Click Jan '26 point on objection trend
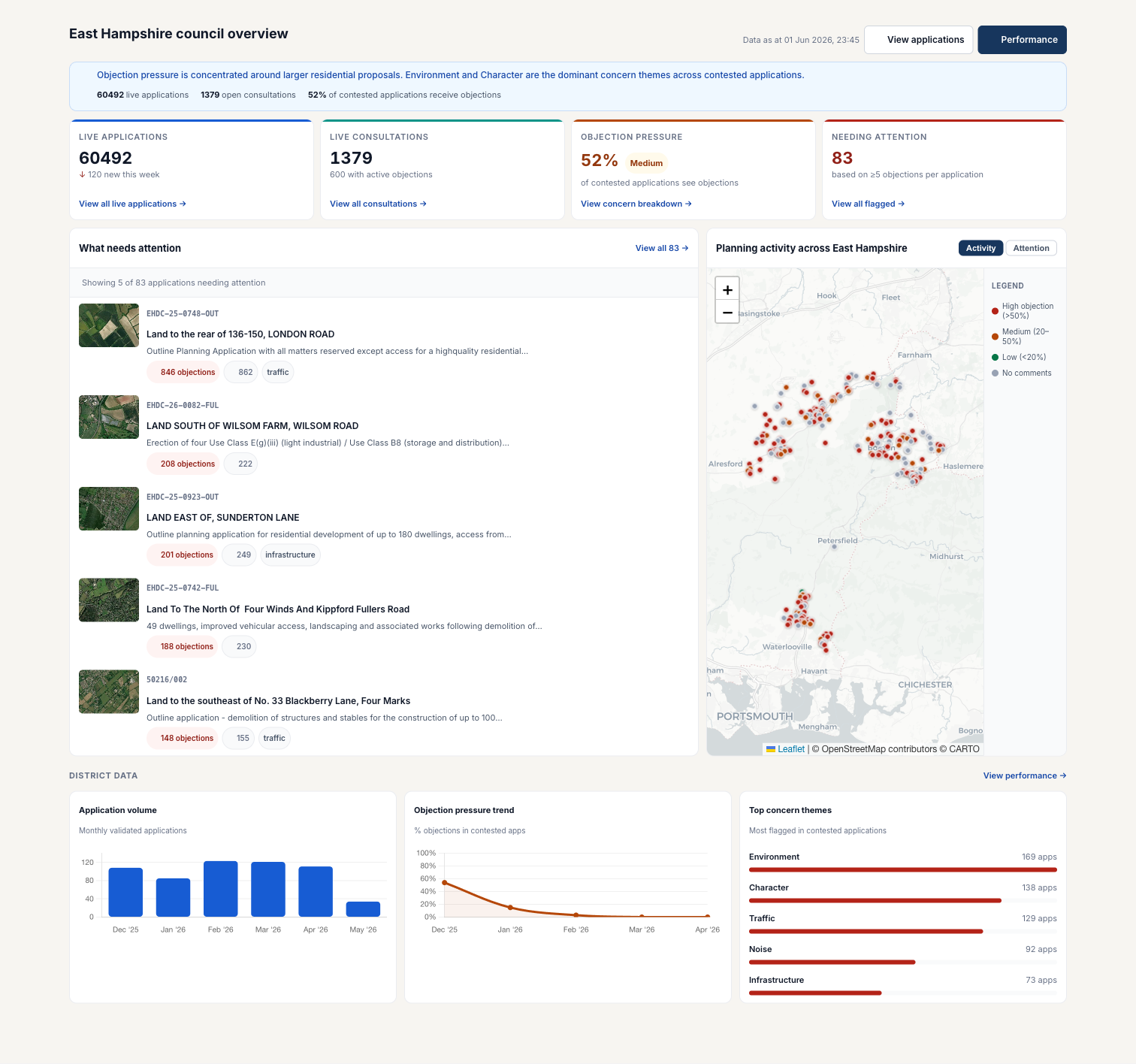The image size is (1136, 1064). click(510, 908)
